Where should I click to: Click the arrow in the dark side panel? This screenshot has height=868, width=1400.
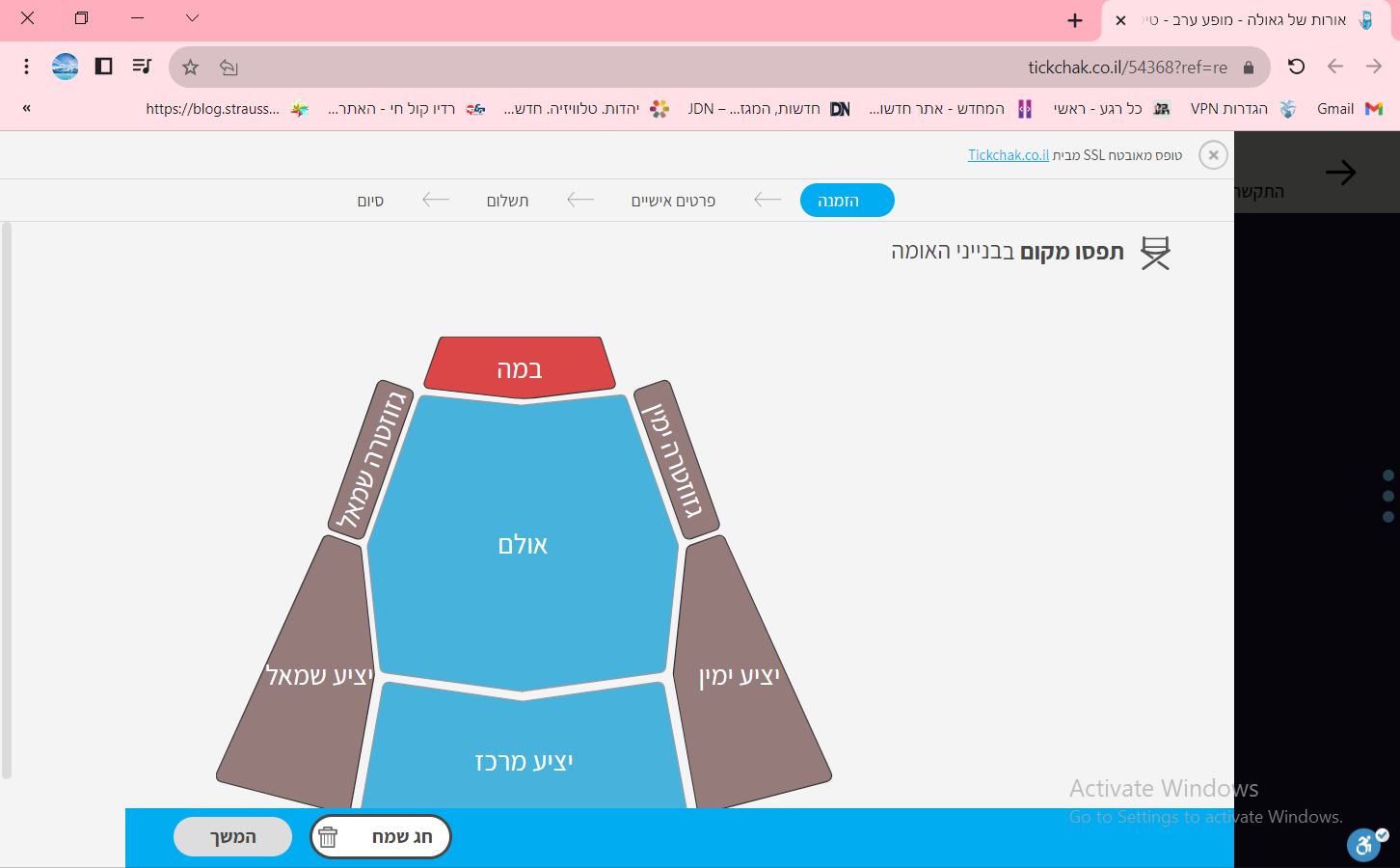(x=1341, y=173)
